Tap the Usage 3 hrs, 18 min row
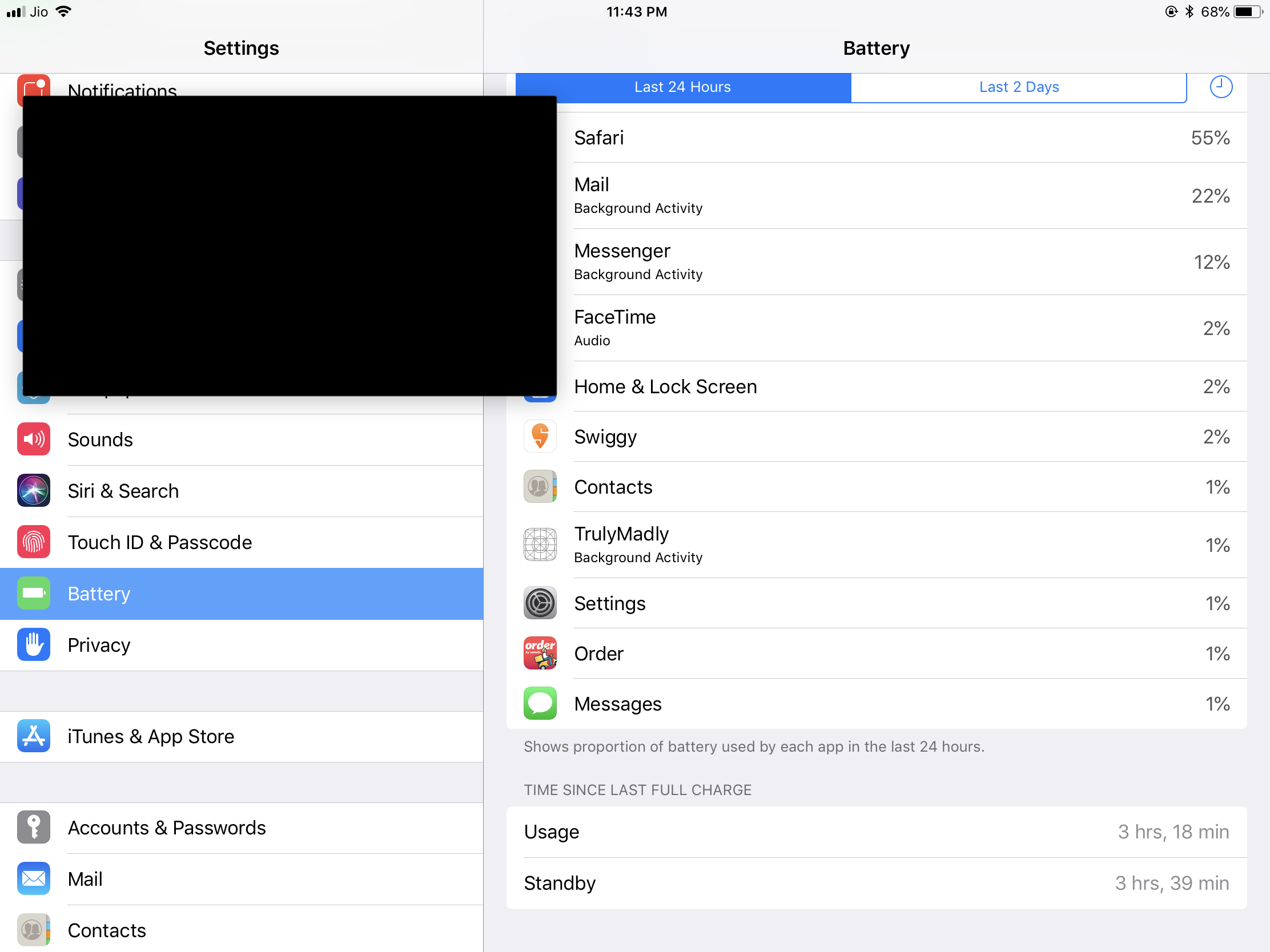1270x952 pixels. click(x=877, y=832)
